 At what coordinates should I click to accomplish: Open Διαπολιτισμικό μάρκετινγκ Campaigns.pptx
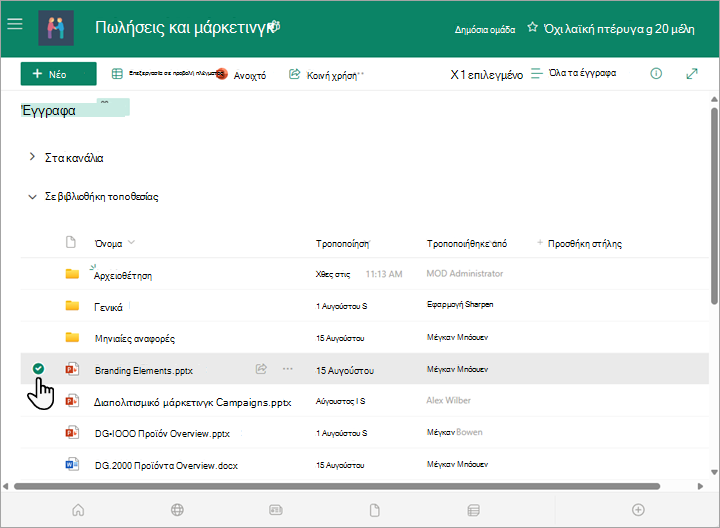coord(192,403)
